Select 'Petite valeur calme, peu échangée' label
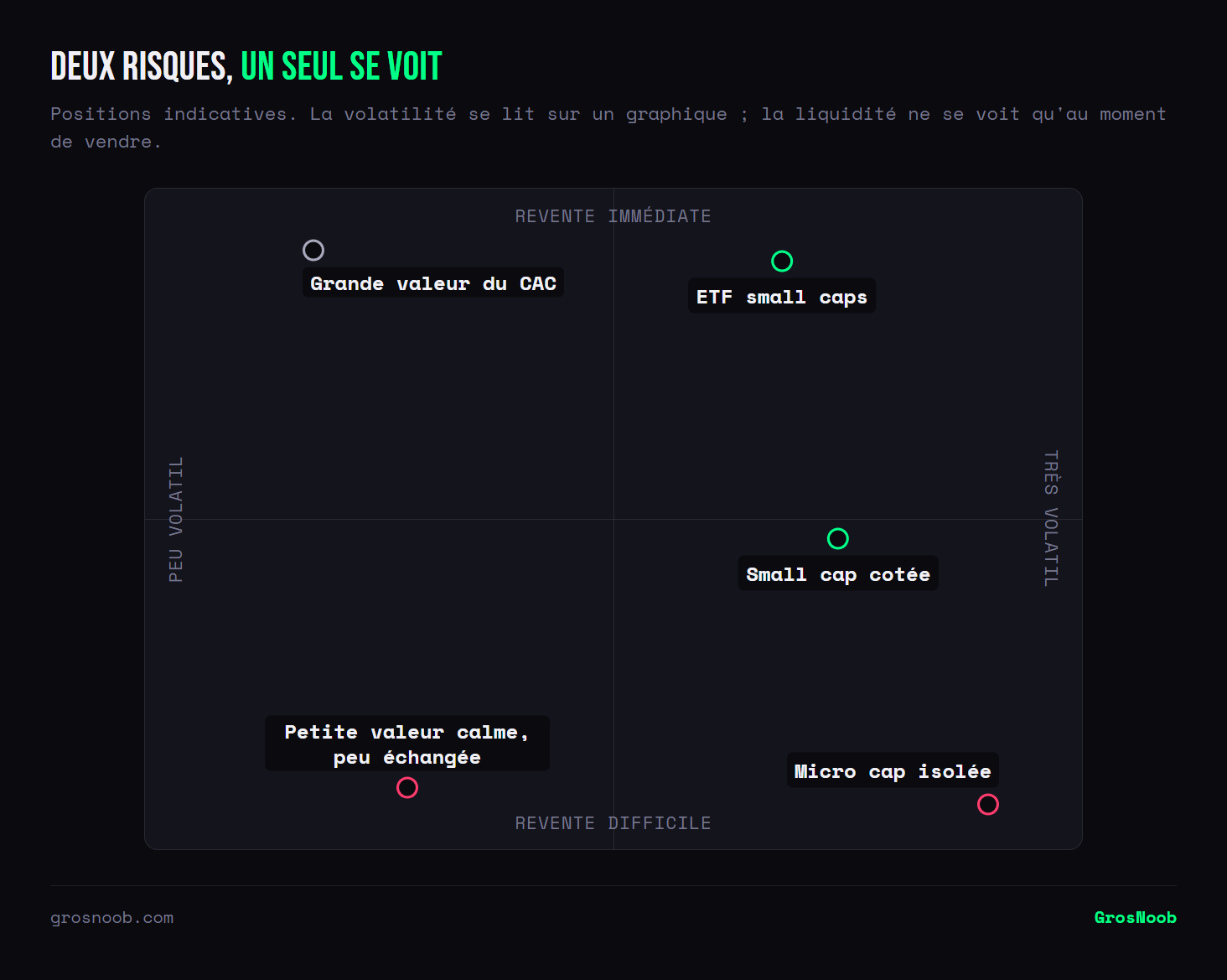1227x980 pixels. (x=407, y=744)
